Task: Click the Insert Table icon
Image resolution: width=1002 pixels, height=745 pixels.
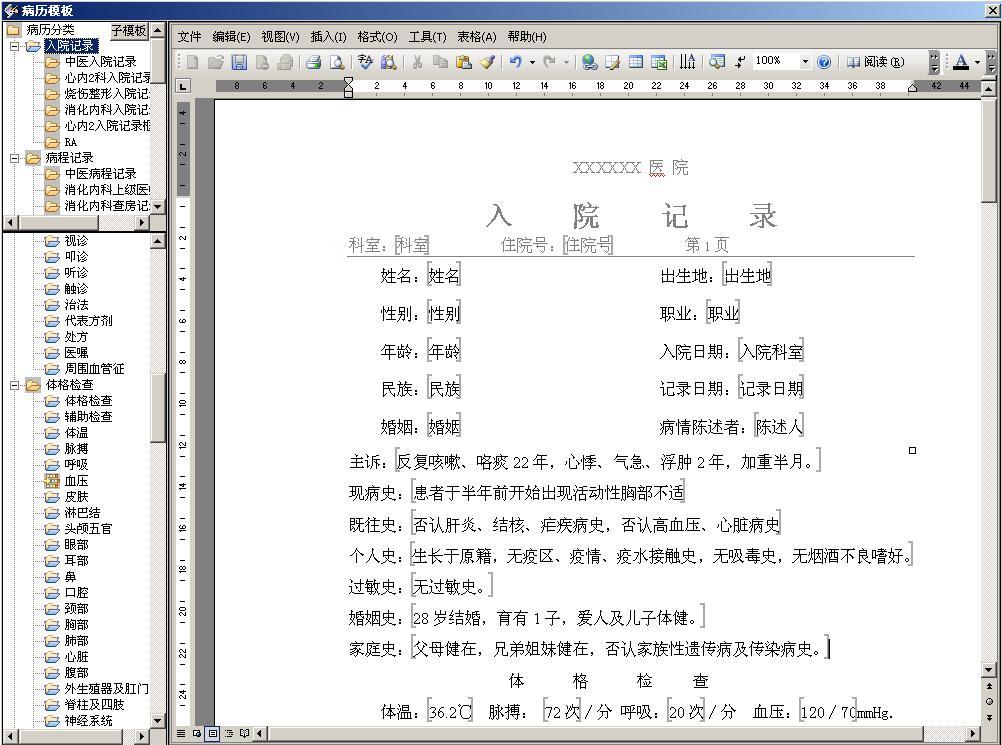Action: 636,62
